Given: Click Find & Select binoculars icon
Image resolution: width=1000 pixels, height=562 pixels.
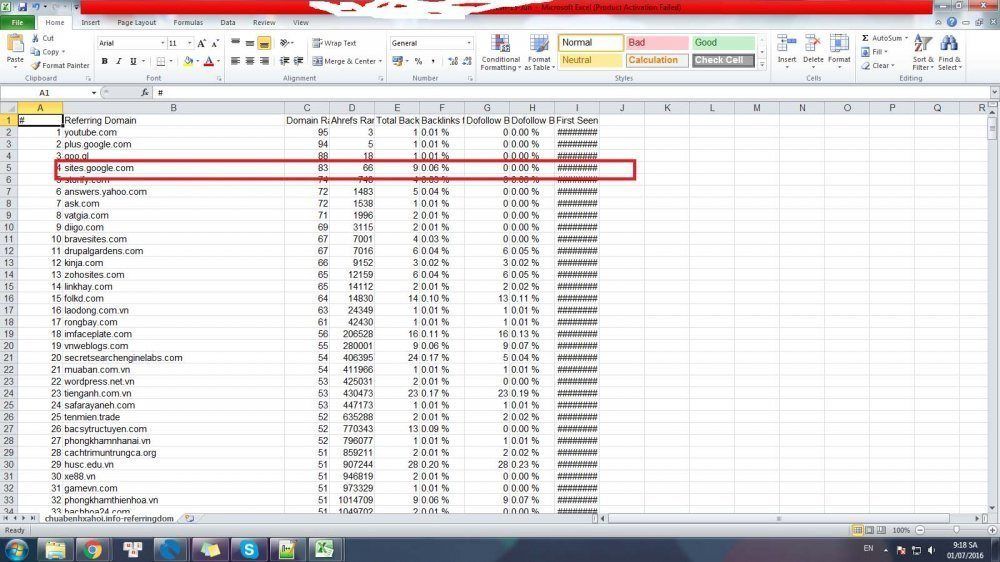Looking at the screenshot, I should point(949,44).
